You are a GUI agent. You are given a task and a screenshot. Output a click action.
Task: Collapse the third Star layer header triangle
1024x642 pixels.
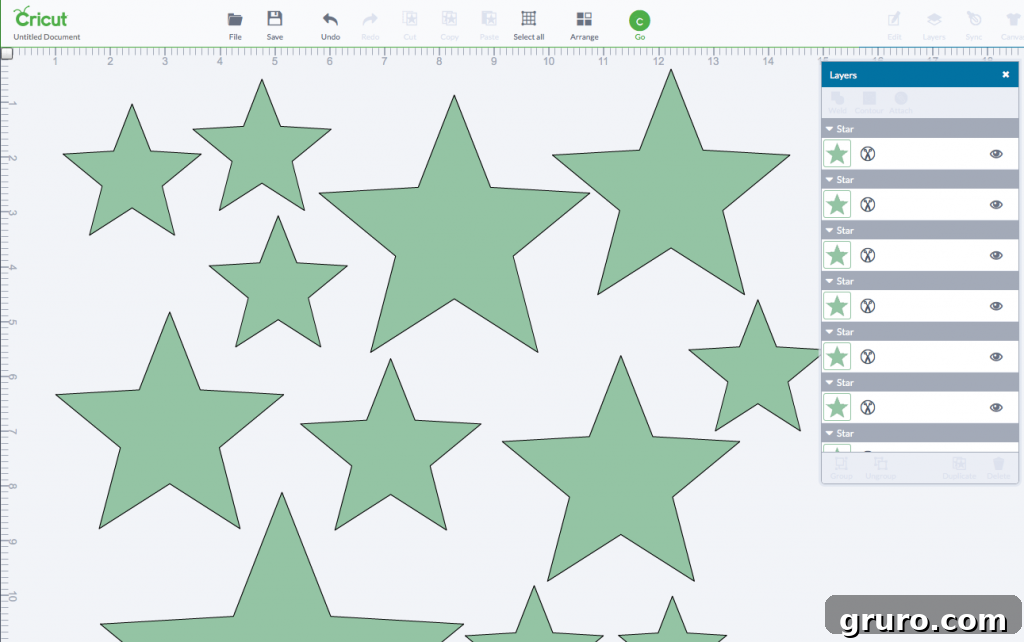[x=829, y=230]
